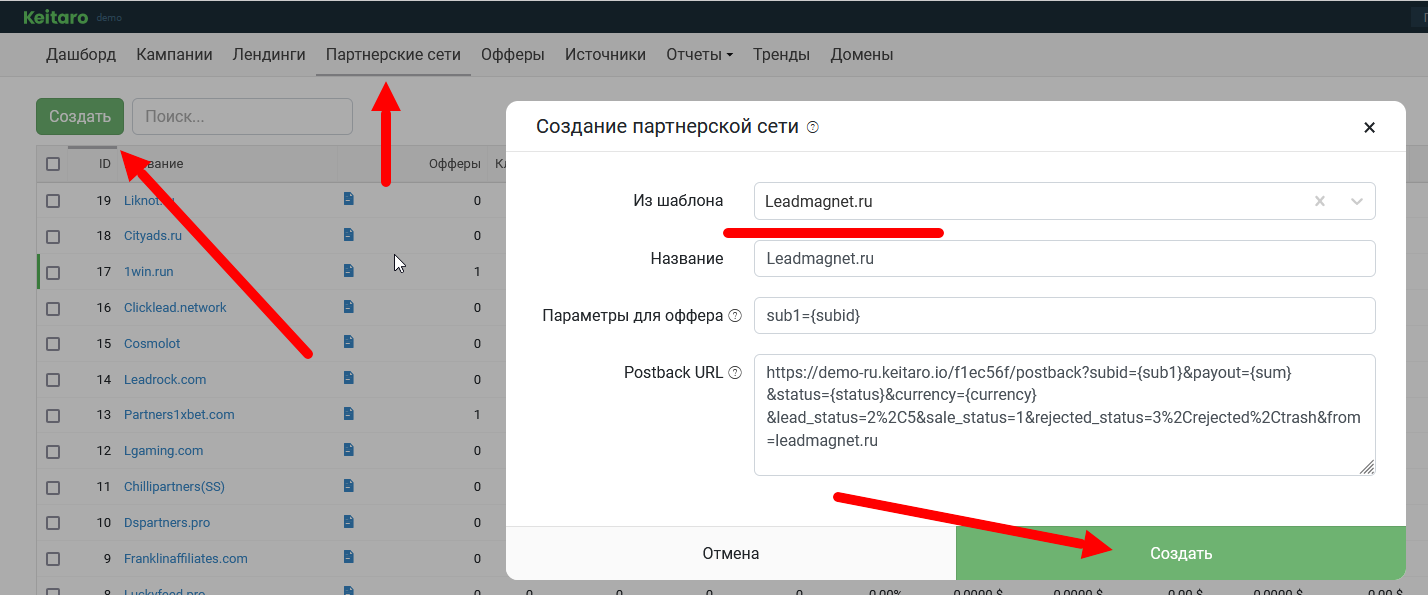
Task: Click the document icon in Liknot row
Action: 349,199
